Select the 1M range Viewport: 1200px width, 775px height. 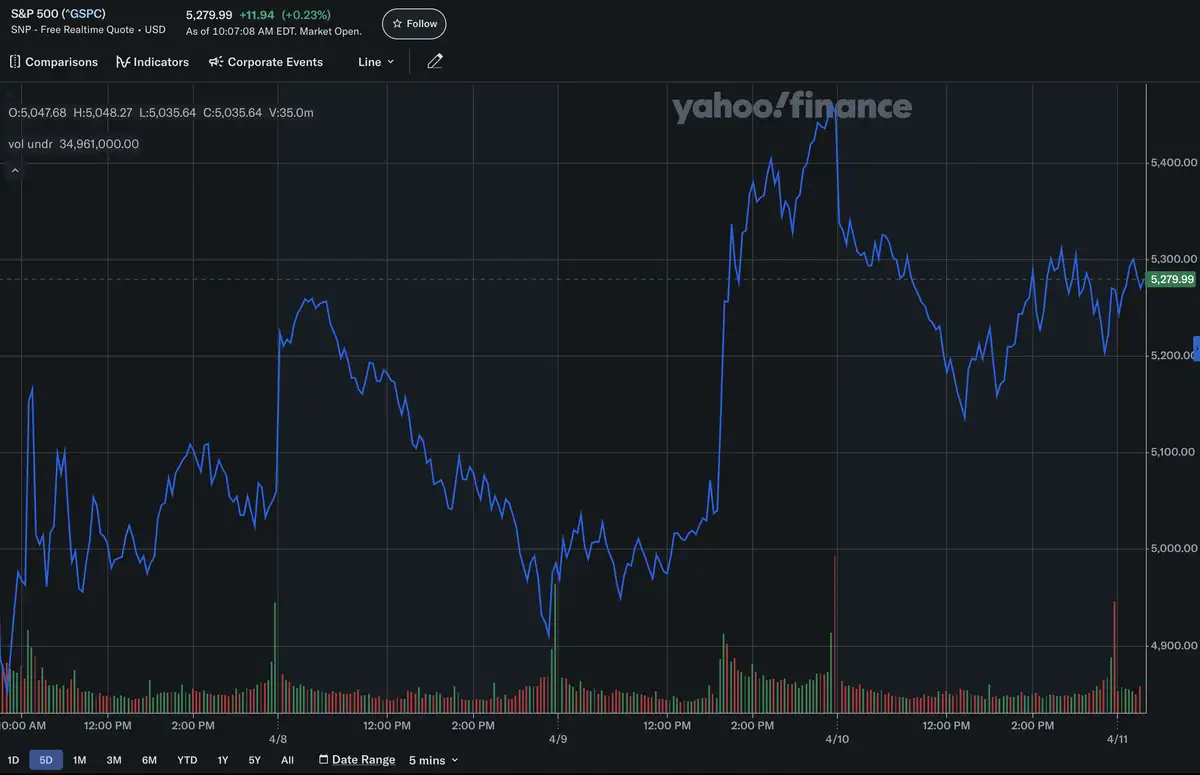pos(80,760)
